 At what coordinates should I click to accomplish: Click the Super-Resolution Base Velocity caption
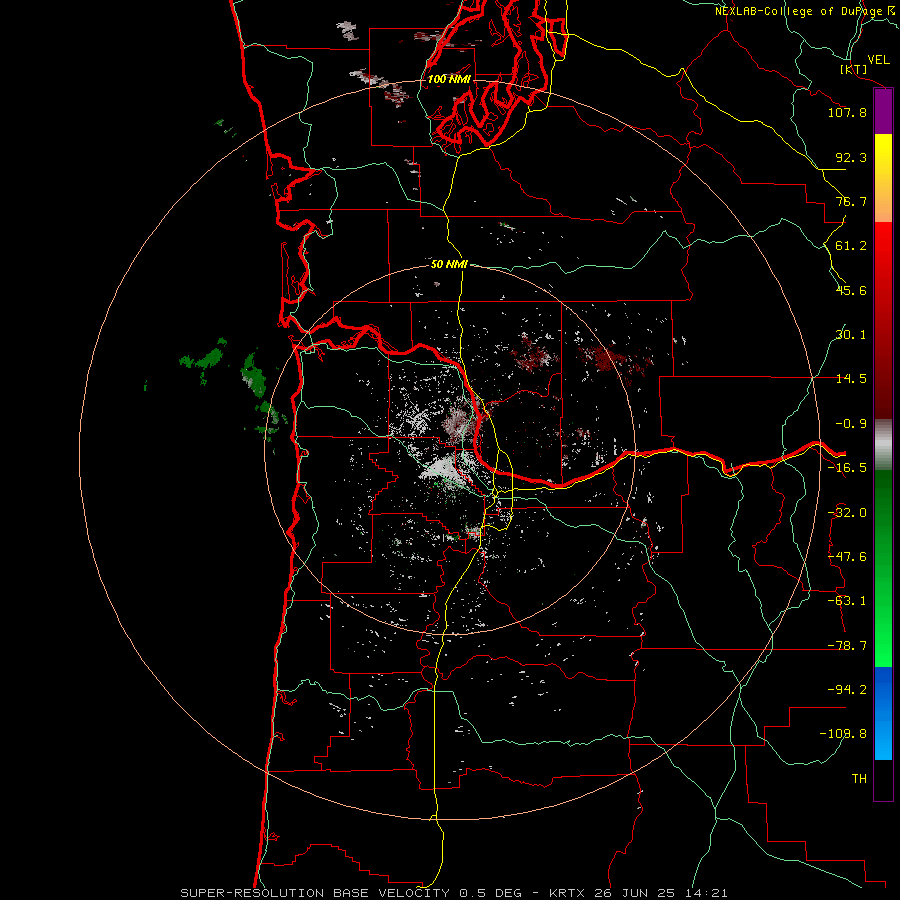453,893
